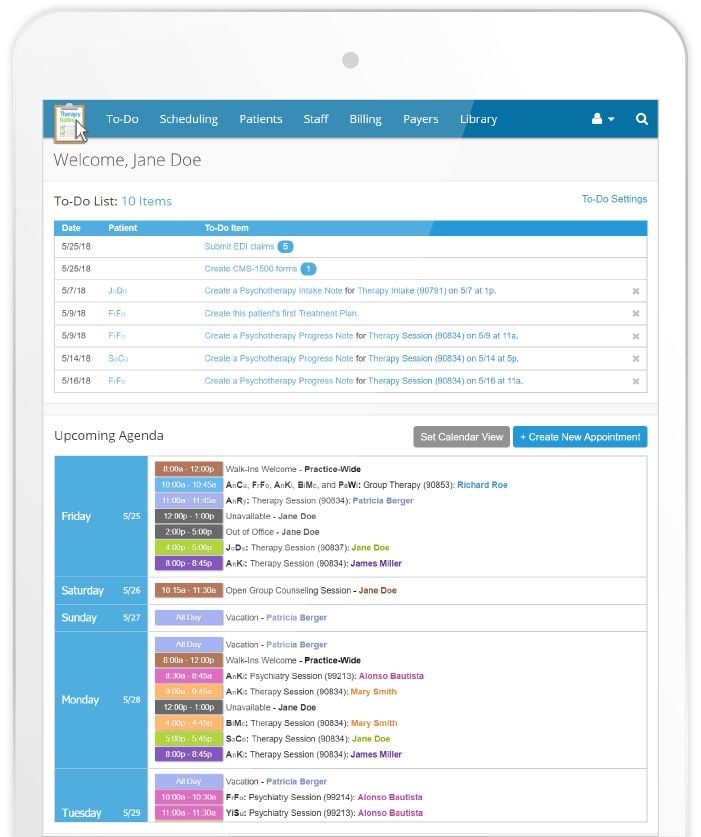Click Sunday All Day vacation block
This screenshot has width=701, height=837.
click(188, 618)
